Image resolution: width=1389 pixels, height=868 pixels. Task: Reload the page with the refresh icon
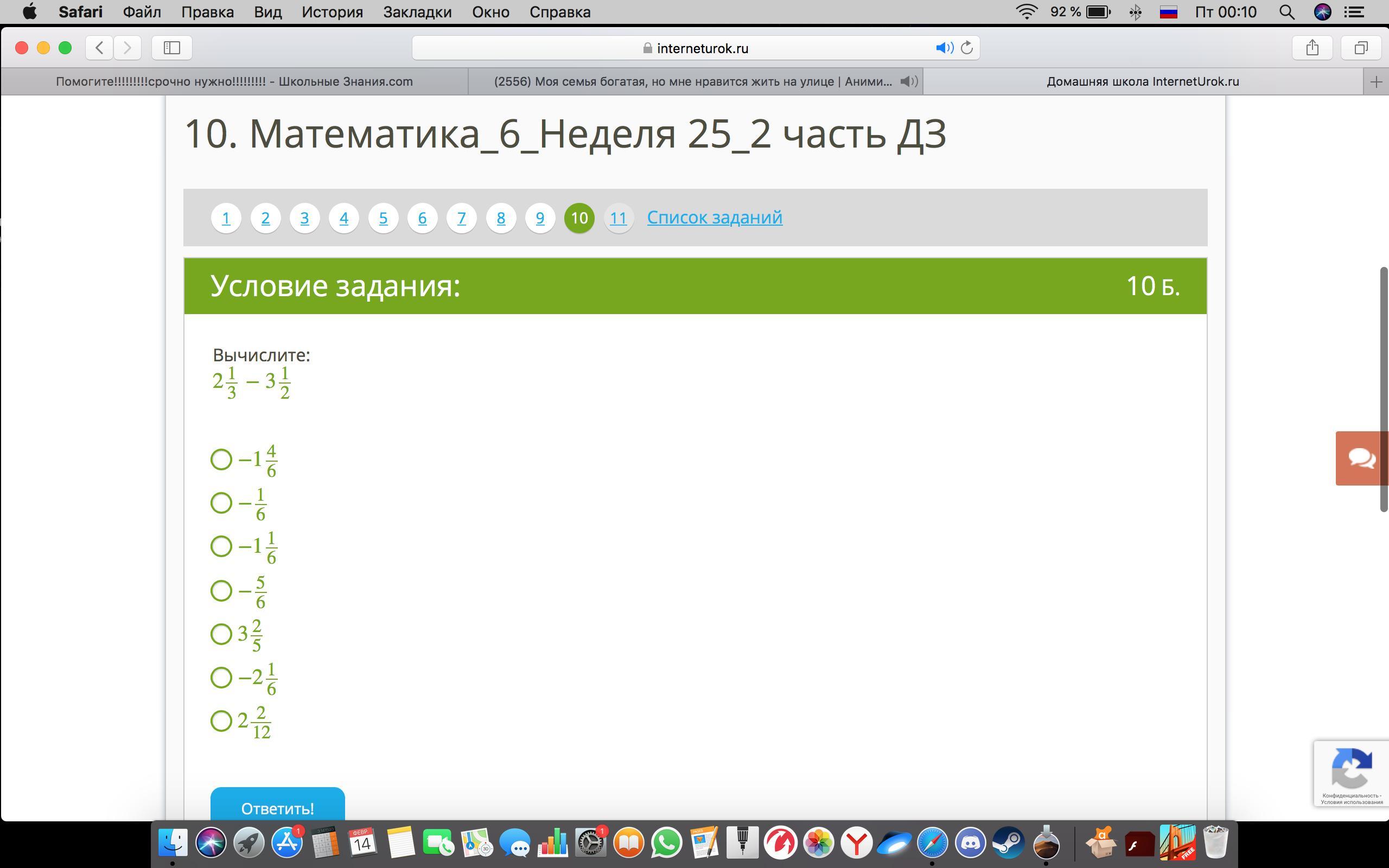[966, 48]
